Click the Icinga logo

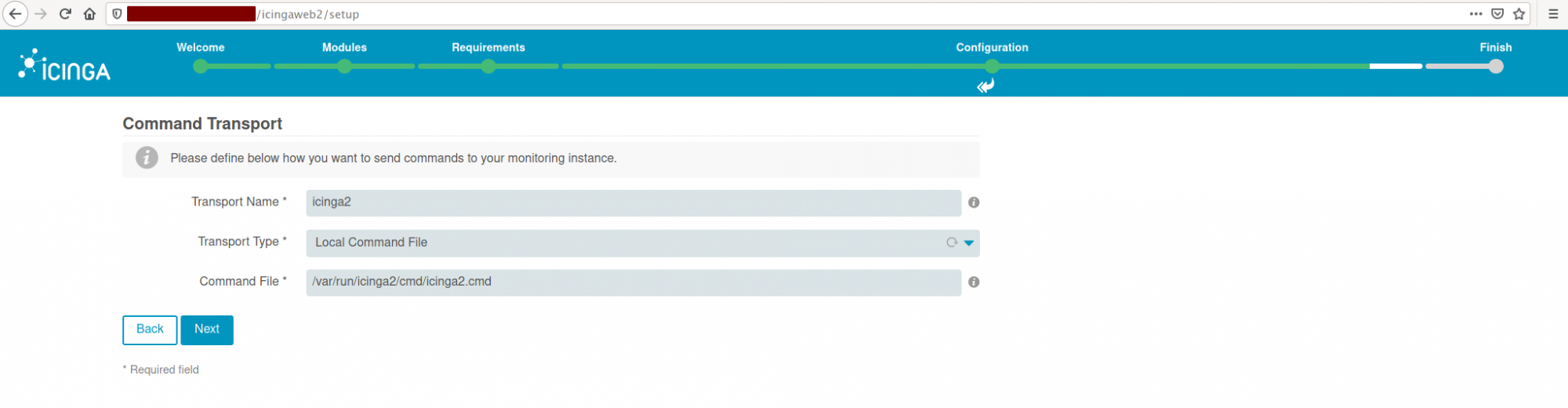tap(64, 65)
